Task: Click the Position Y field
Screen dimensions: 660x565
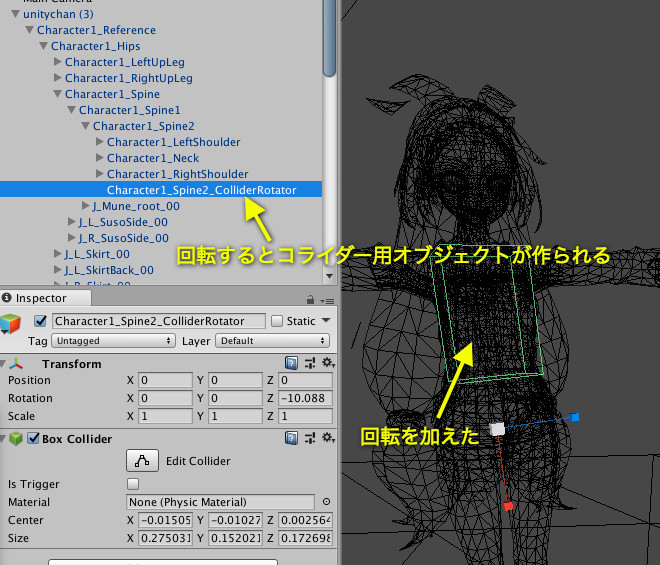Action: click(235, 380)
